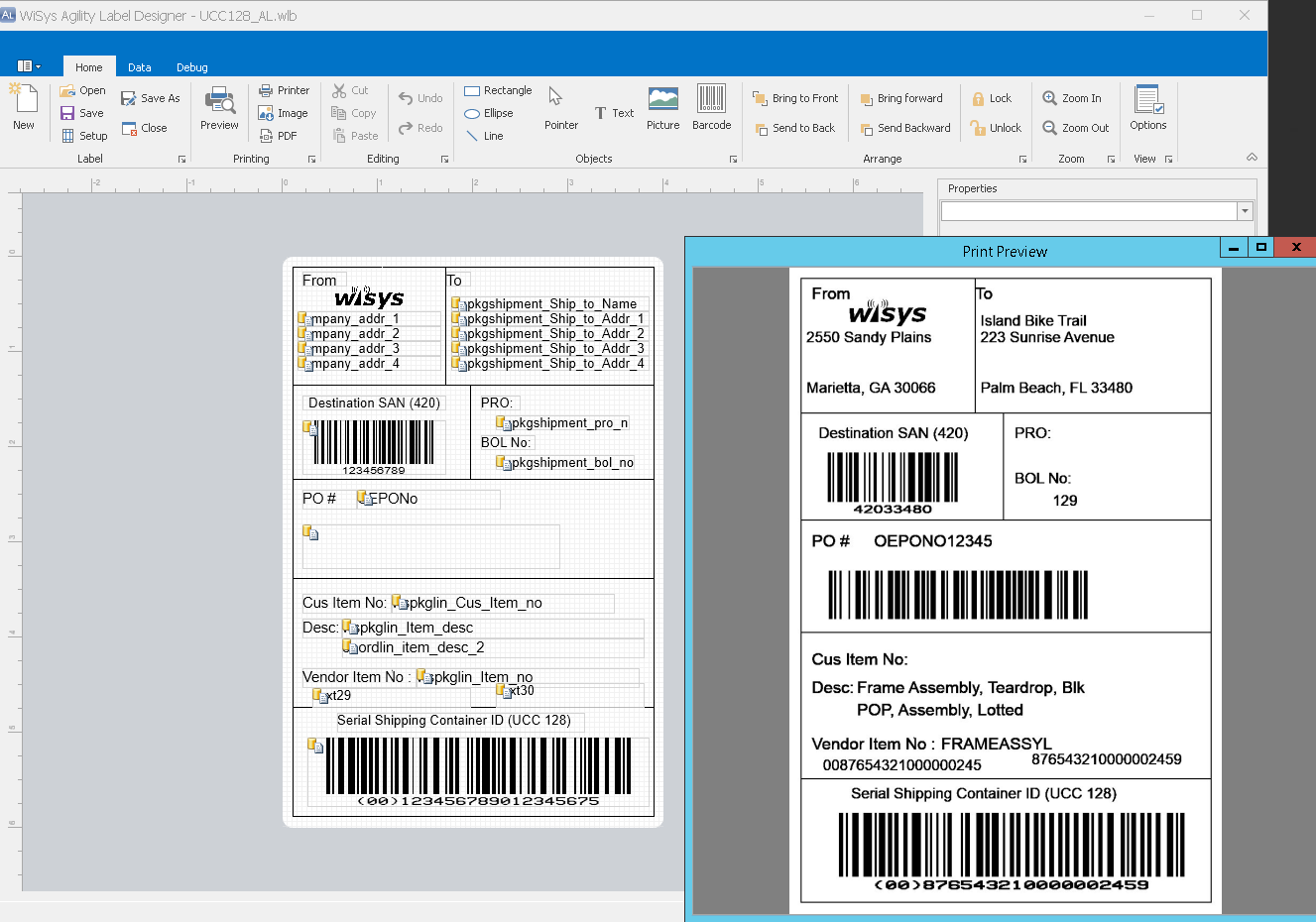Open the application file menu dropdown

click(x=29, y=66)
